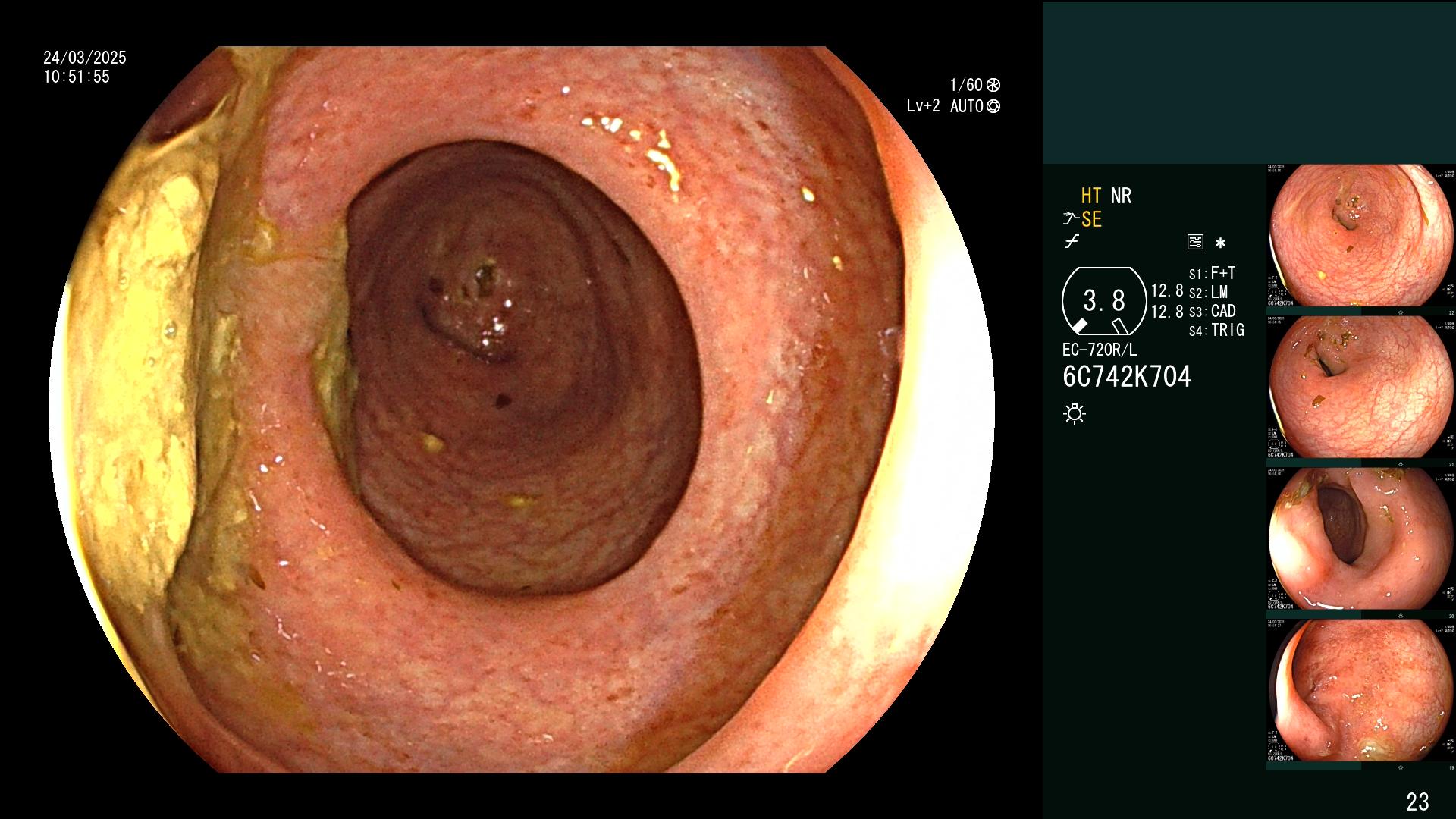Click the S4: TRIG switch assignment

tap(1216, 330)
